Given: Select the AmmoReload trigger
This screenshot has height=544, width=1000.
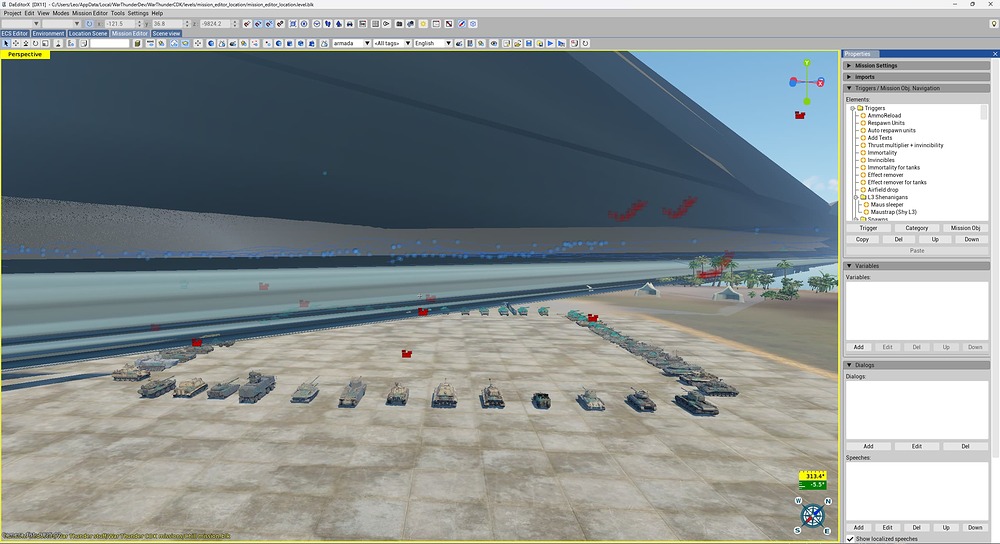Looking at the screenshot, I should tap(884, 115).
